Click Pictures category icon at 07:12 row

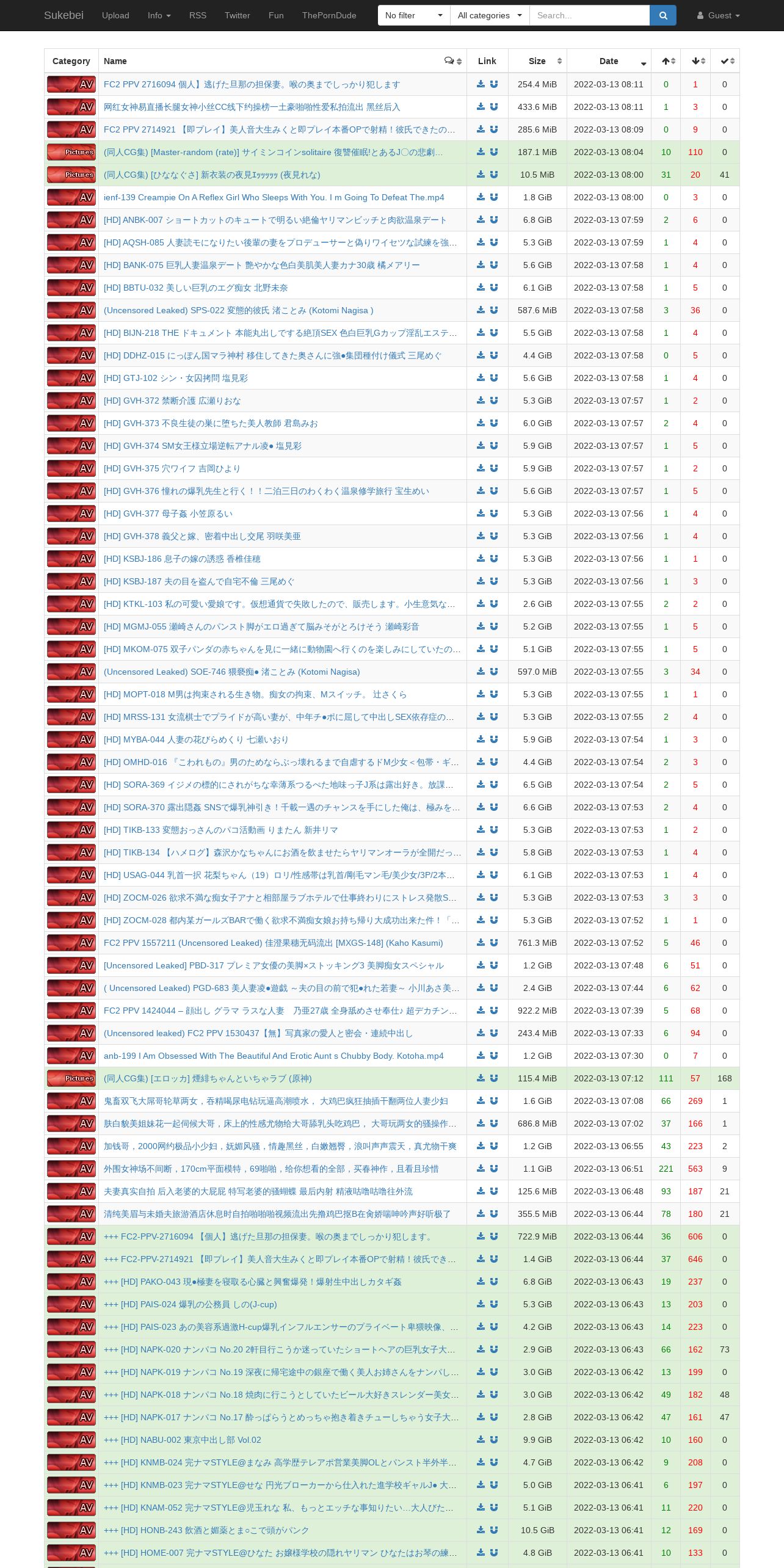[x=71, y=1078]
